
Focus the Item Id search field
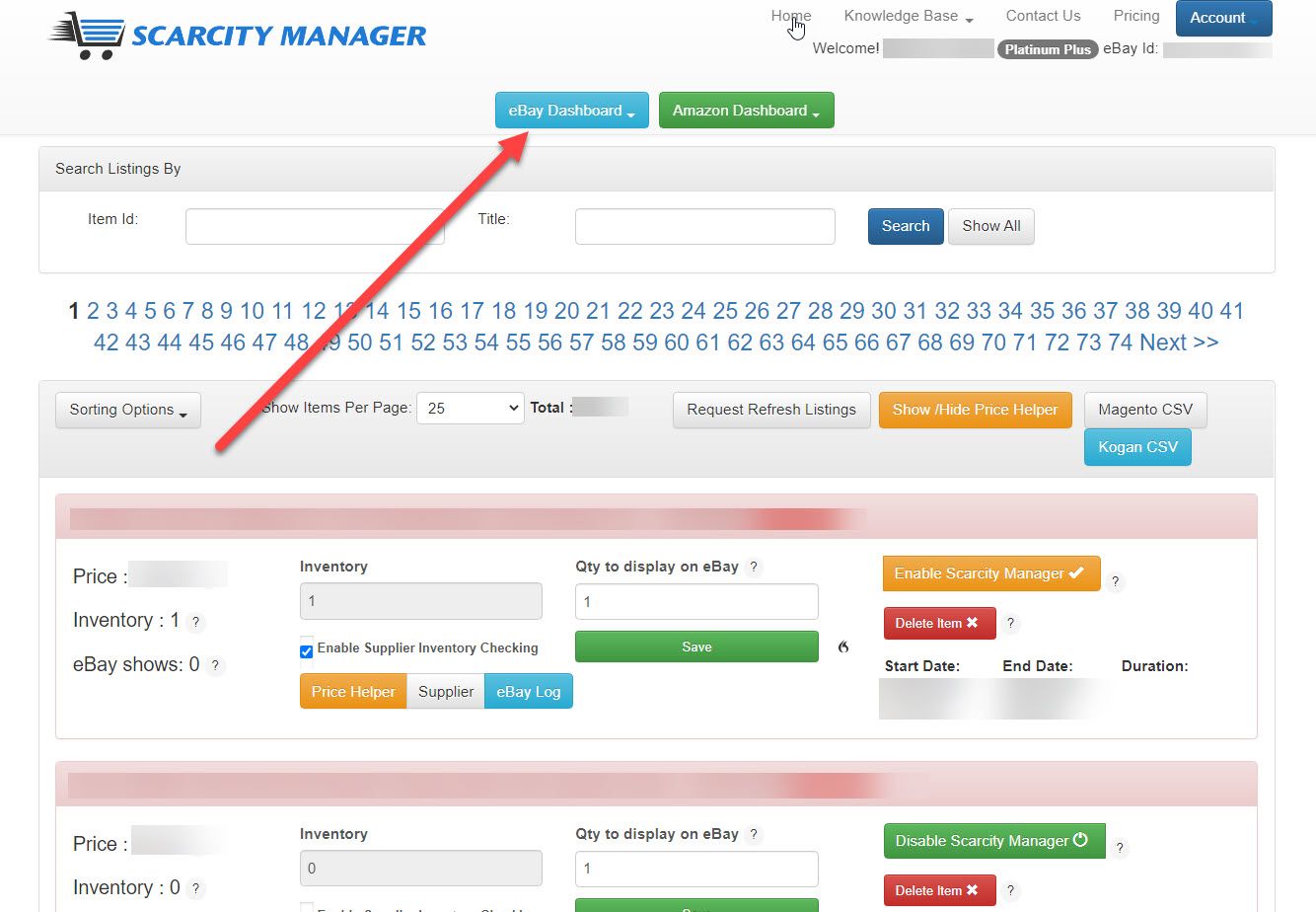[315, 226]
